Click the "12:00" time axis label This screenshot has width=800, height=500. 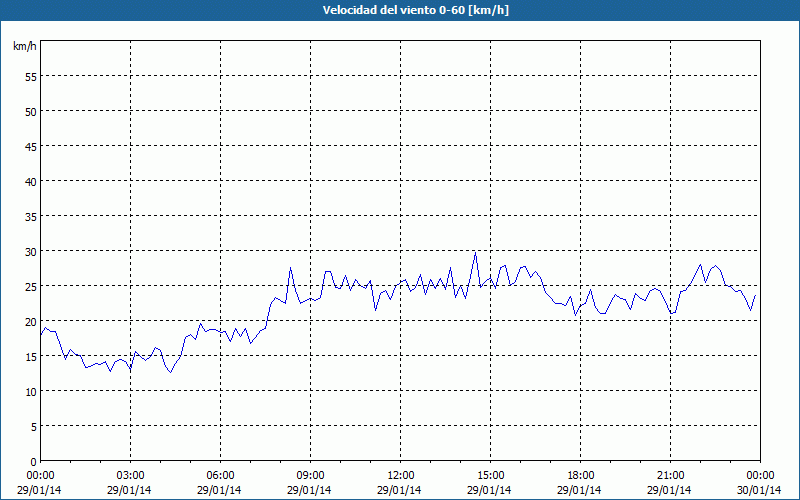tap(401, 476)
